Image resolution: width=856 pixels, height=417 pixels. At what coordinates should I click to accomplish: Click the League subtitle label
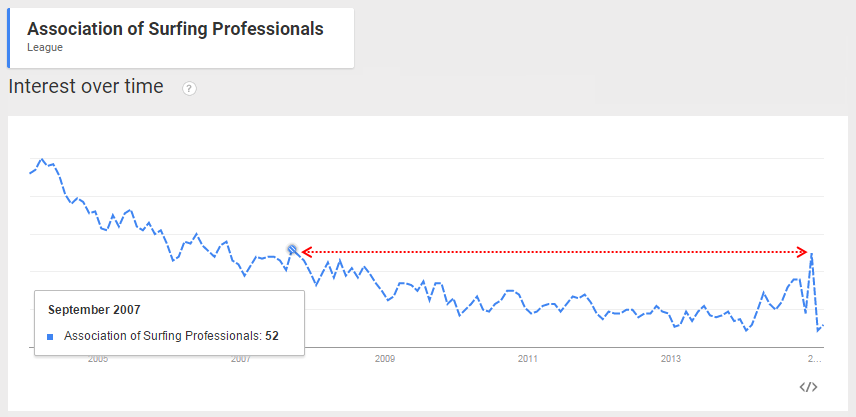[x=45, y=47]
